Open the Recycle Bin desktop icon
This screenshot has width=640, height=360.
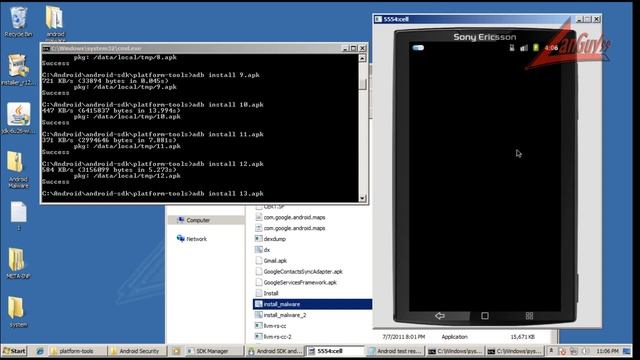coord(18,21)
